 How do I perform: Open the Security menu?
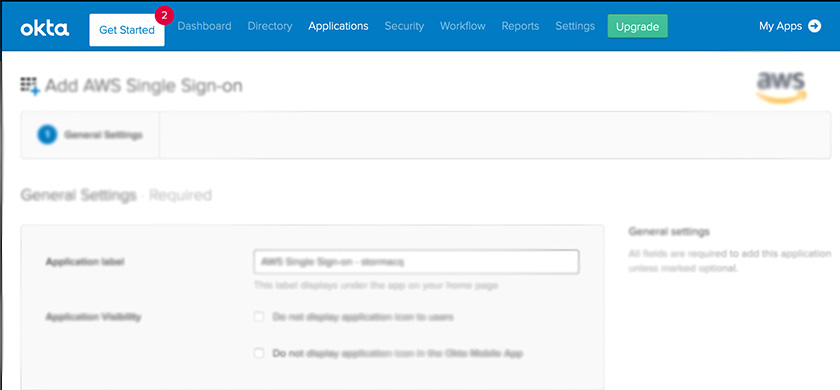click(x=404, y=26)
